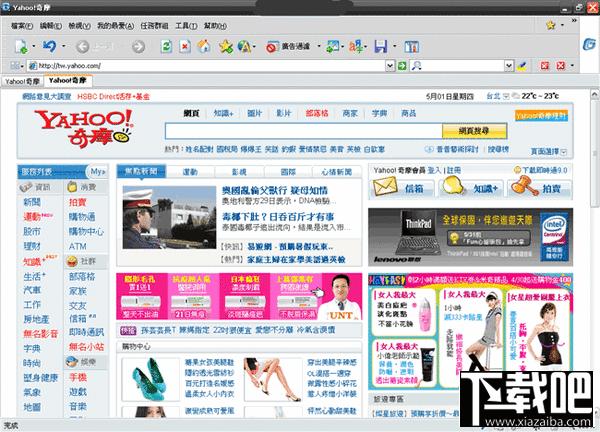Click the New page toolbar icon

click(x=21, y=47)
